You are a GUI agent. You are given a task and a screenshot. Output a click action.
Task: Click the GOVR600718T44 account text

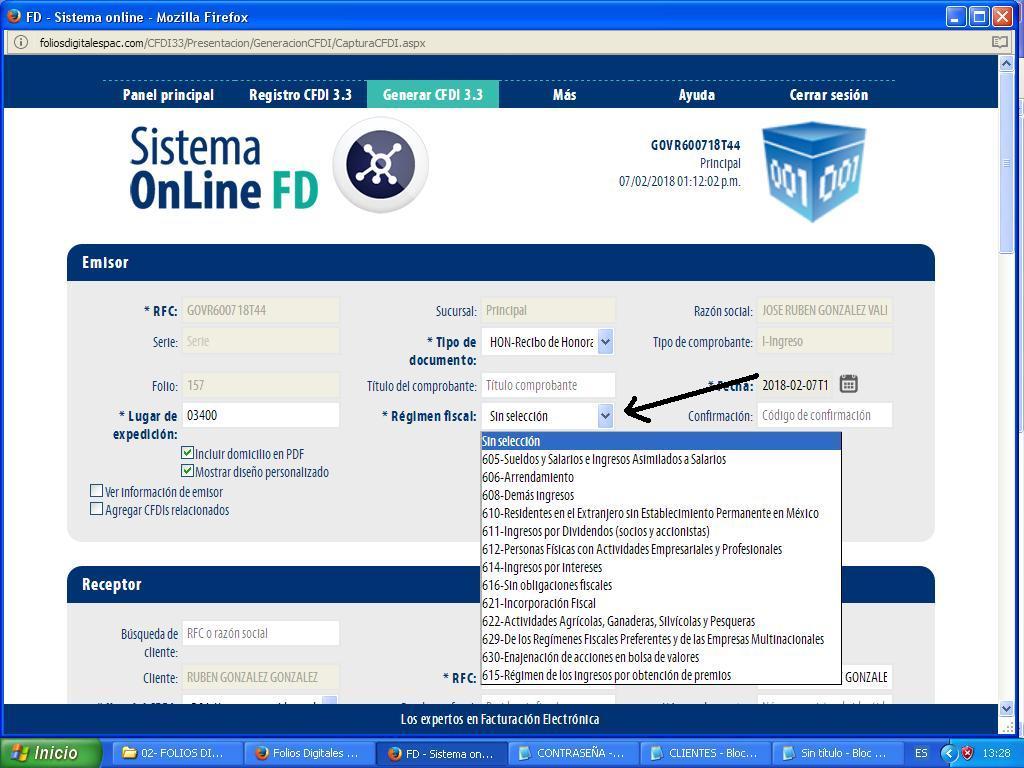695,145
